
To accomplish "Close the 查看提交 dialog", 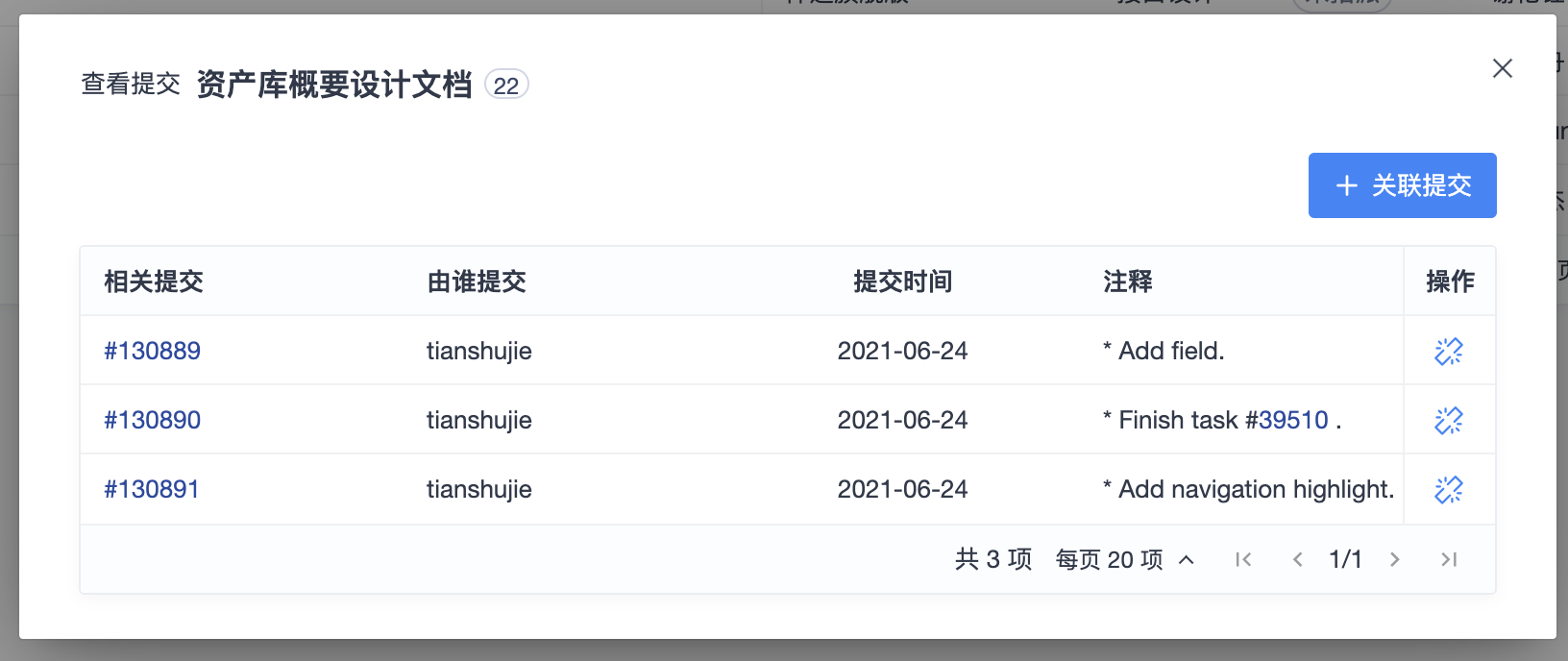I will point(1503,68).
